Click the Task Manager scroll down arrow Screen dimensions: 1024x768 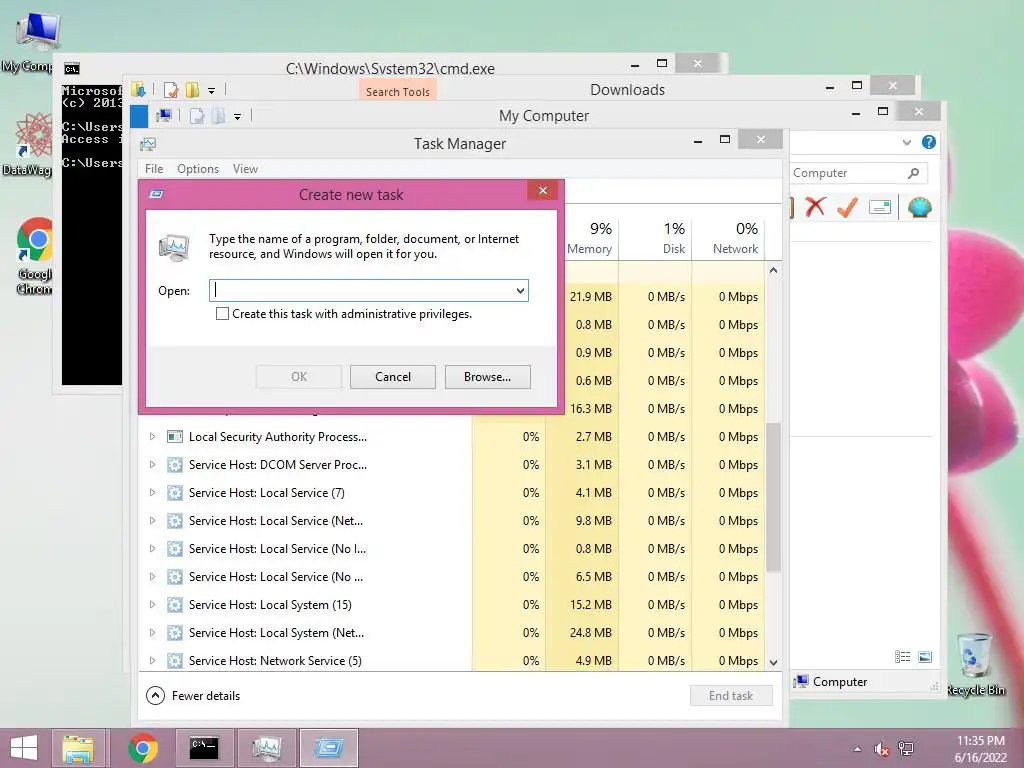[773, 662]
